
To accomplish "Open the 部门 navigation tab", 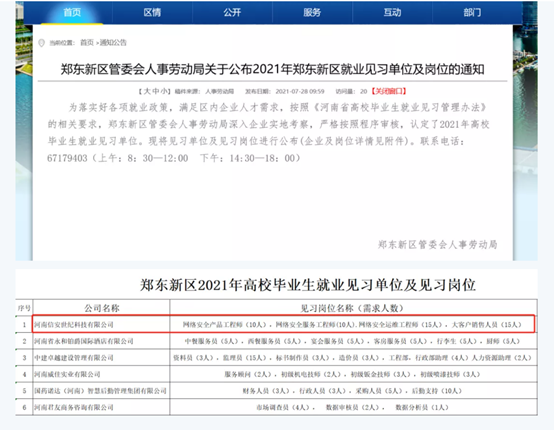I will [472, 12].
